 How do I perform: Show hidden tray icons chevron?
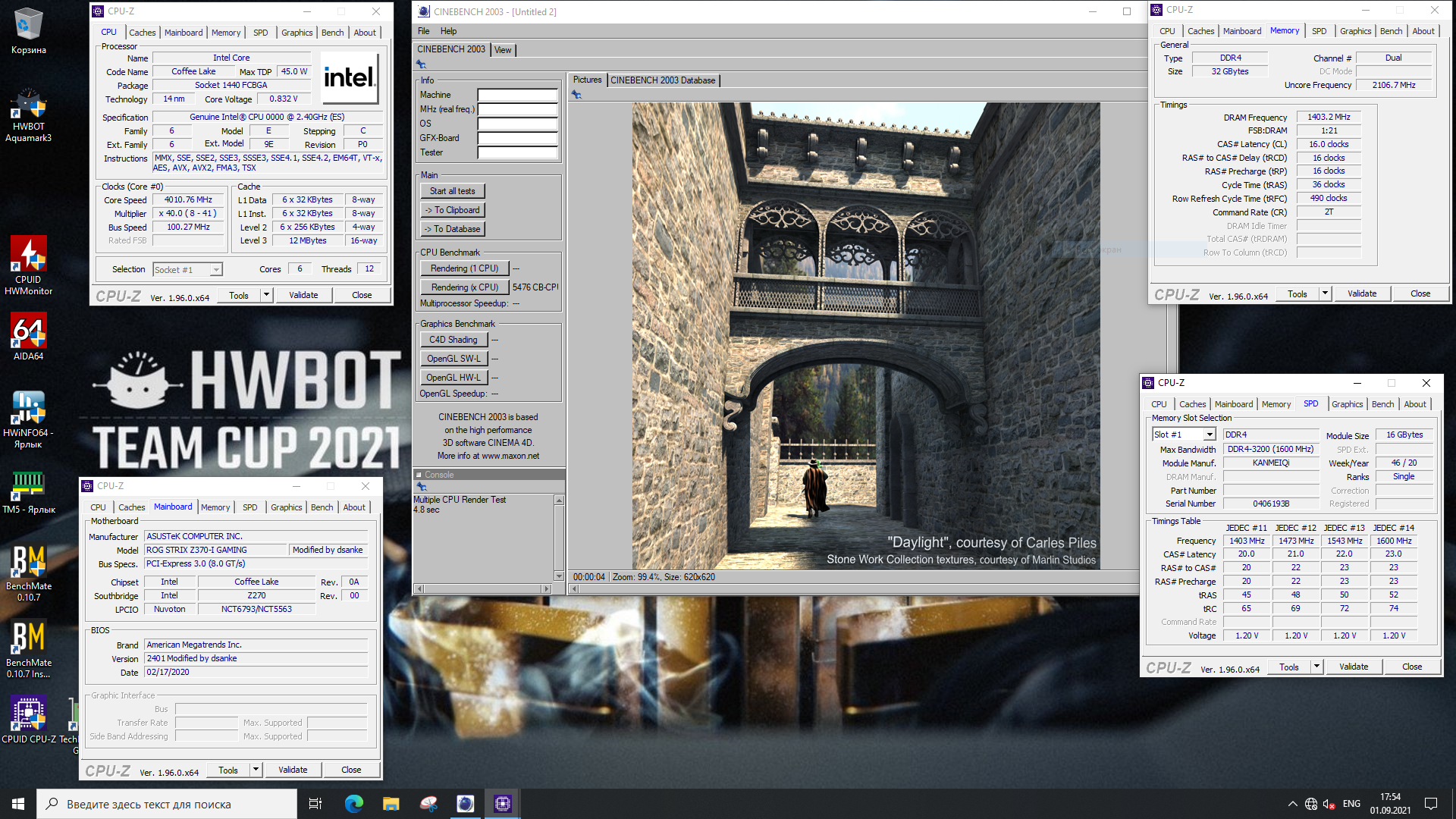[1292, 804]
